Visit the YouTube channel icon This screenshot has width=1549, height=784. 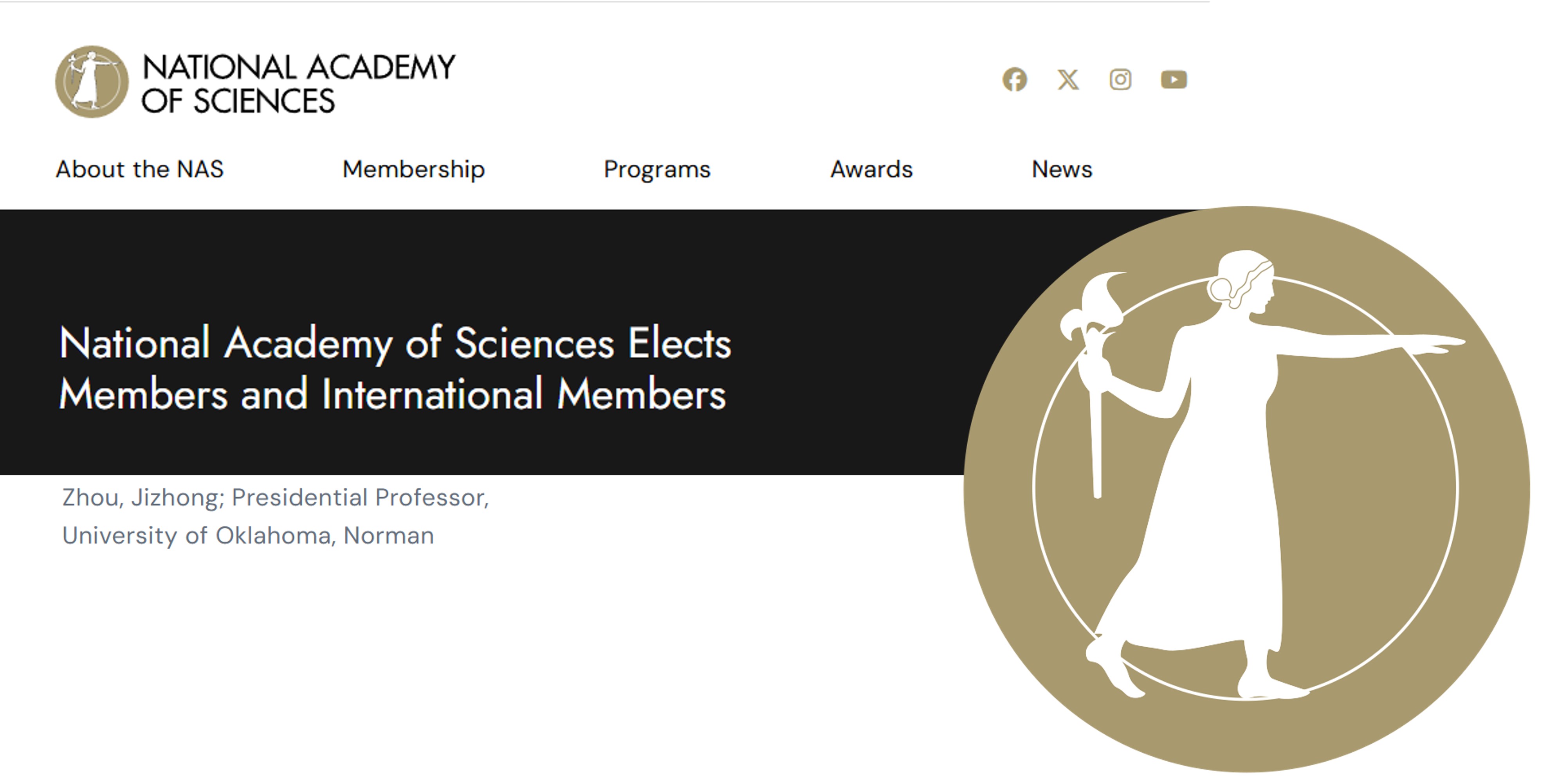click(1173, 79)
